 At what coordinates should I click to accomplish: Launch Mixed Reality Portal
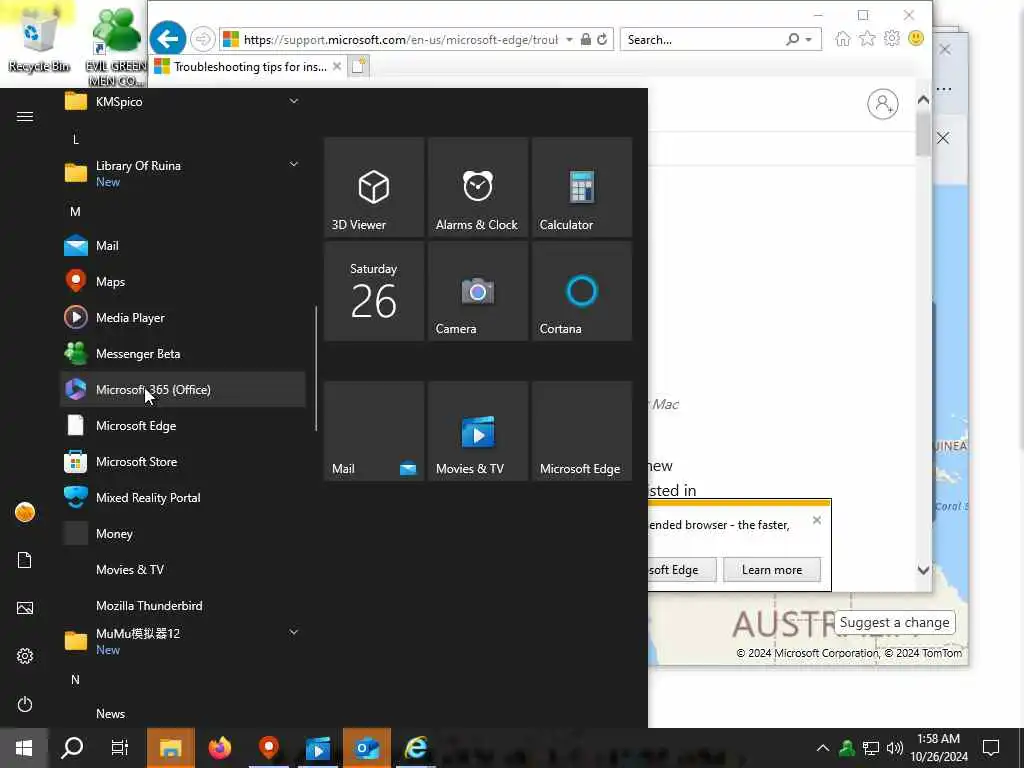click(x=182, y=497)
